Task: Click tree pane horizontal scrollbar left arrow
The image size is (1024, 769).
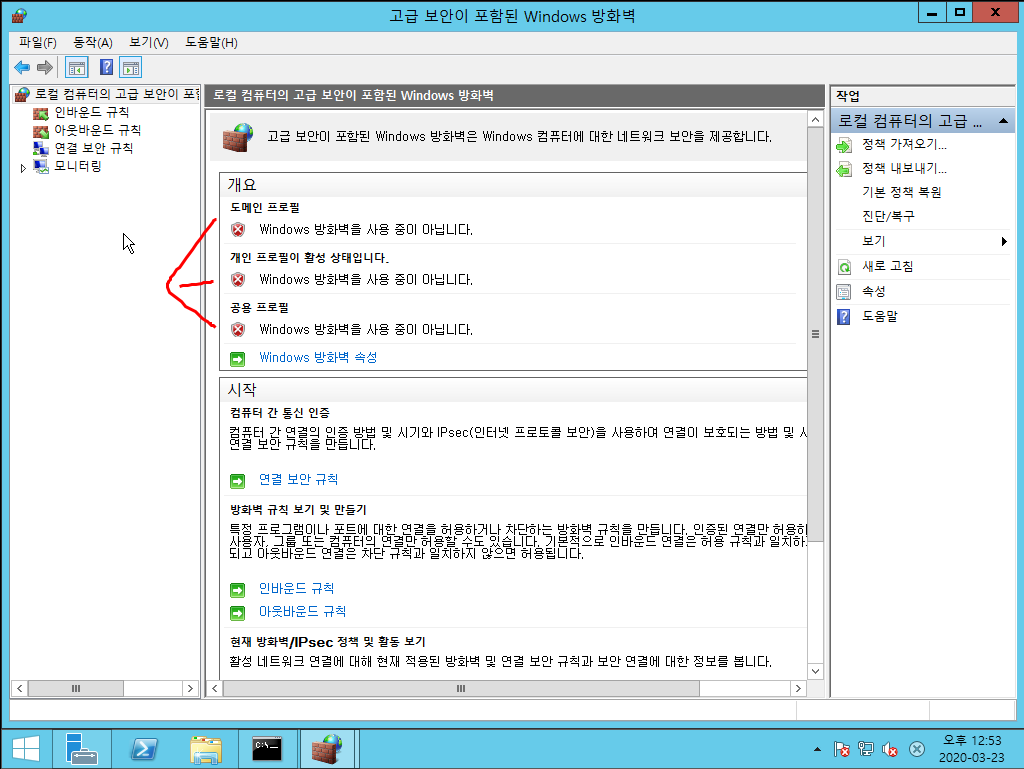Action: pyautogui.click(x=20, y=688)
